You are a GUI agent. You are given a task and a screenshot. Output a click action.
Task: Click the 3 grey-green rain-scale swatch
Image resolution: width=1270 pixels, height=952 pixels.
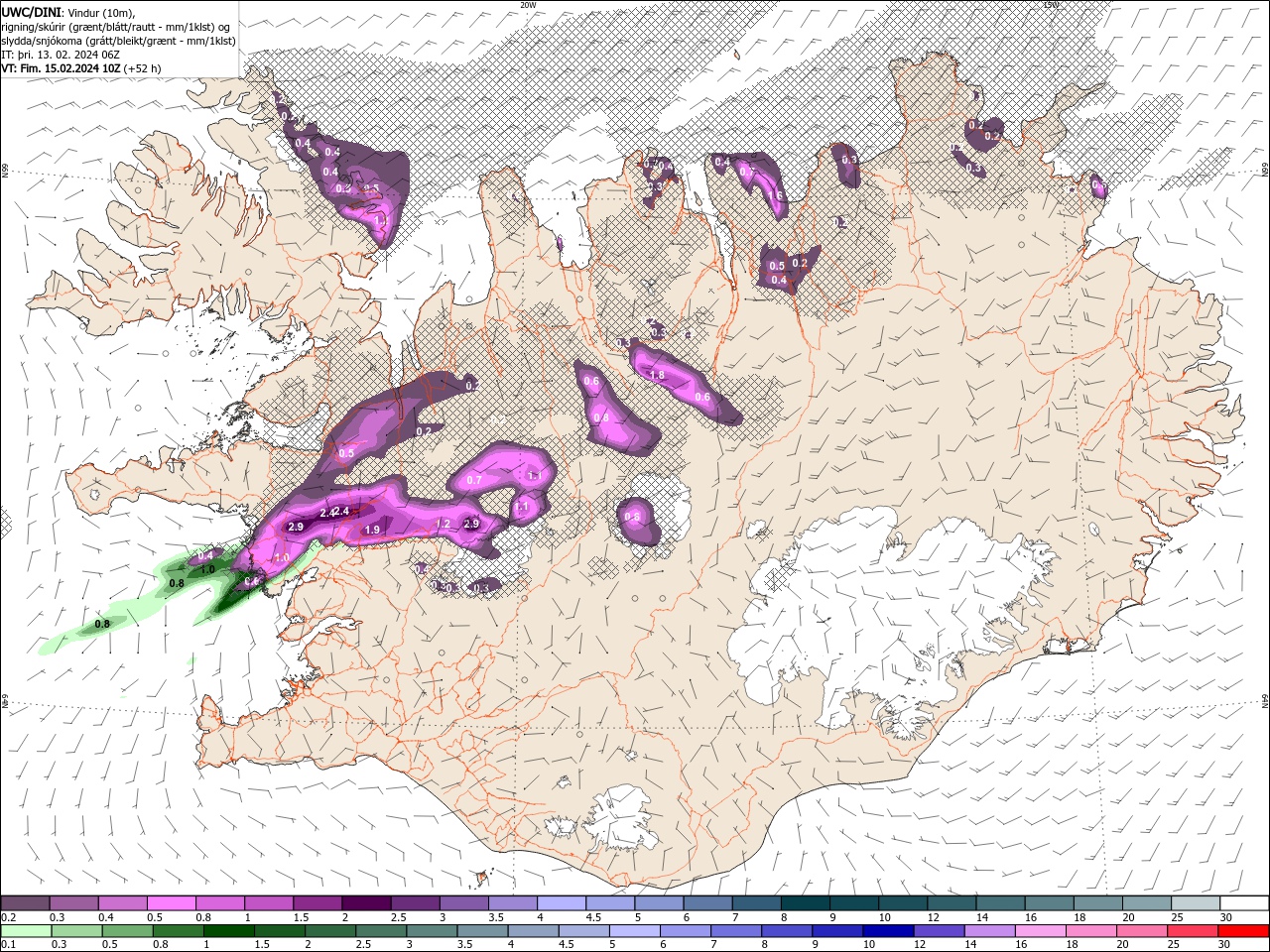click(x=431, y=931)
